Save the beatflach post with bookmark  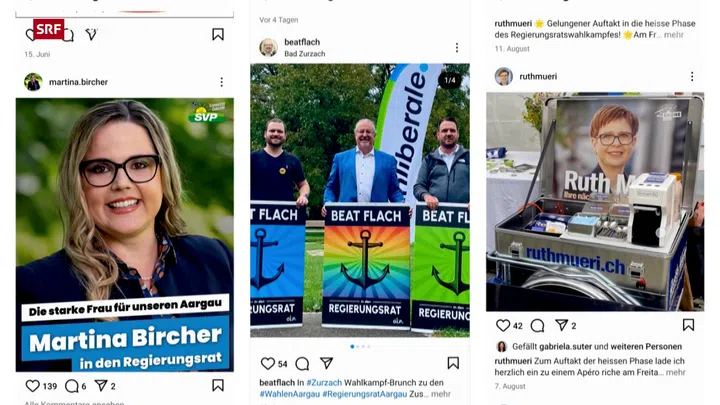tap(453, 363)
